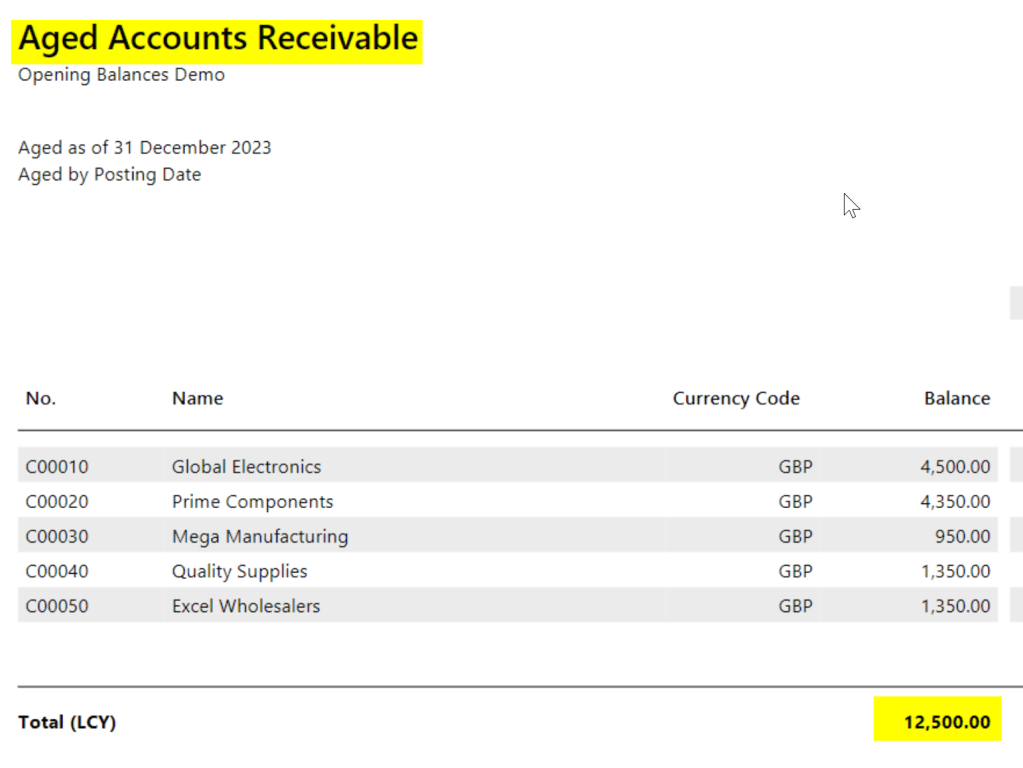Click the highlighted 12,500.00 total amount
Image resolution: width=1023 pixels, height=768 pixels.
click(x=946, y=722)
